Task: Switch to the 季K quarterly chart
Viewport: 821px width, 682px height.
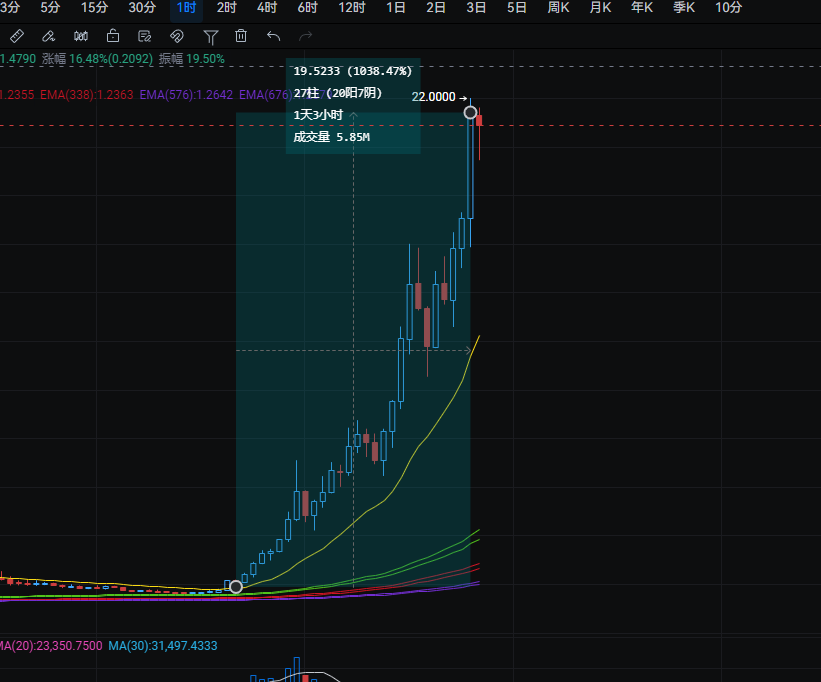Action: point(684,7)
